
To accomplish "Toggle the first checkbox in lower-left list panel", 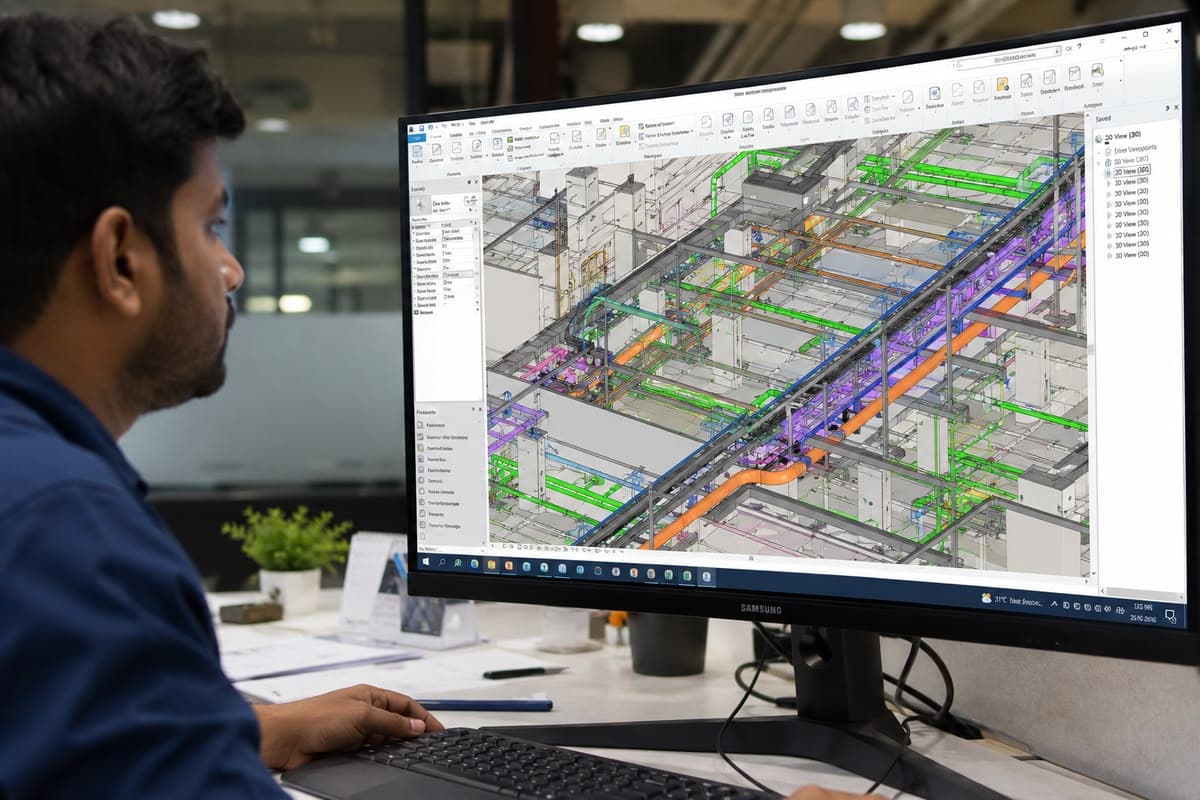I will click(421, 425).
